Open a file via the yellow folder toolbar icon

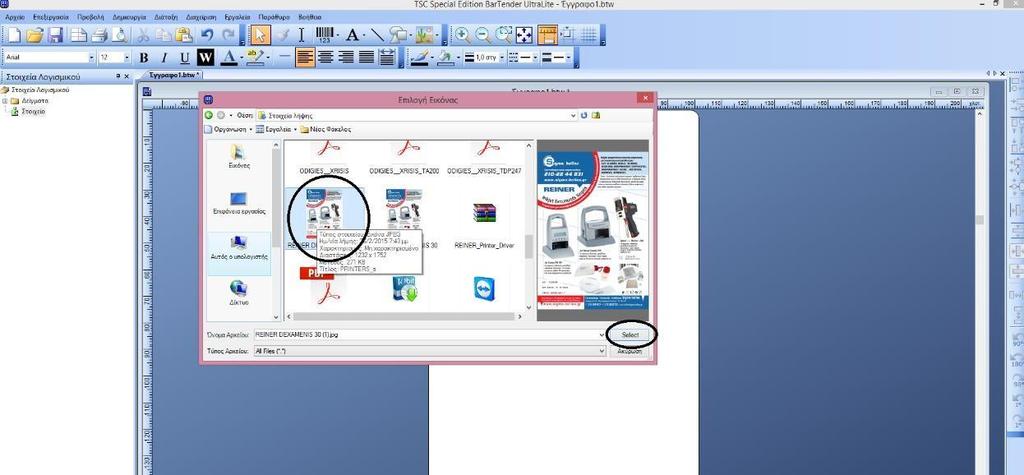(35, 35)
